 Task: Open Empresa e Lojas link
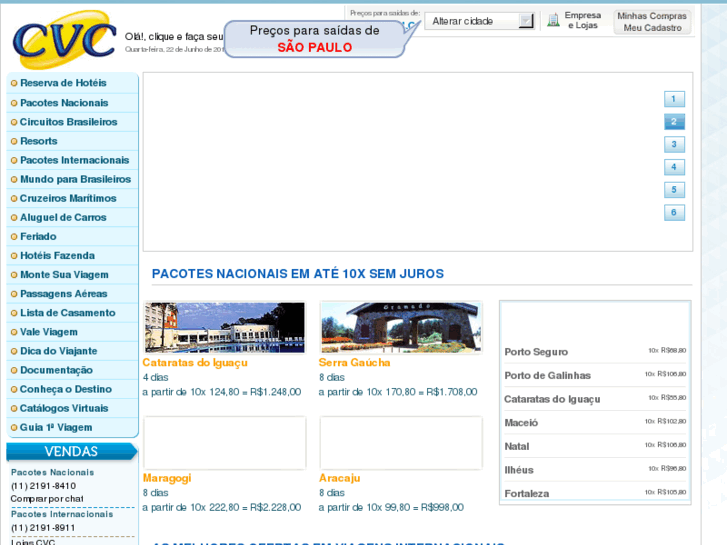[x=583, y=20]
